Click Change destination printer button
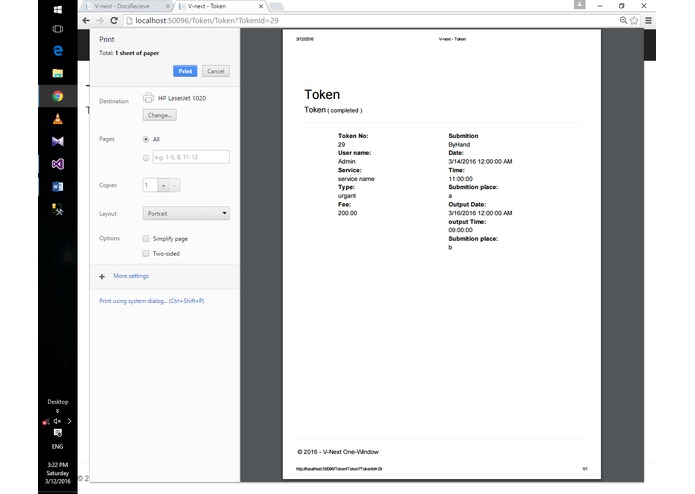Viewport: 695px width, 494px height. coord(160,115)
